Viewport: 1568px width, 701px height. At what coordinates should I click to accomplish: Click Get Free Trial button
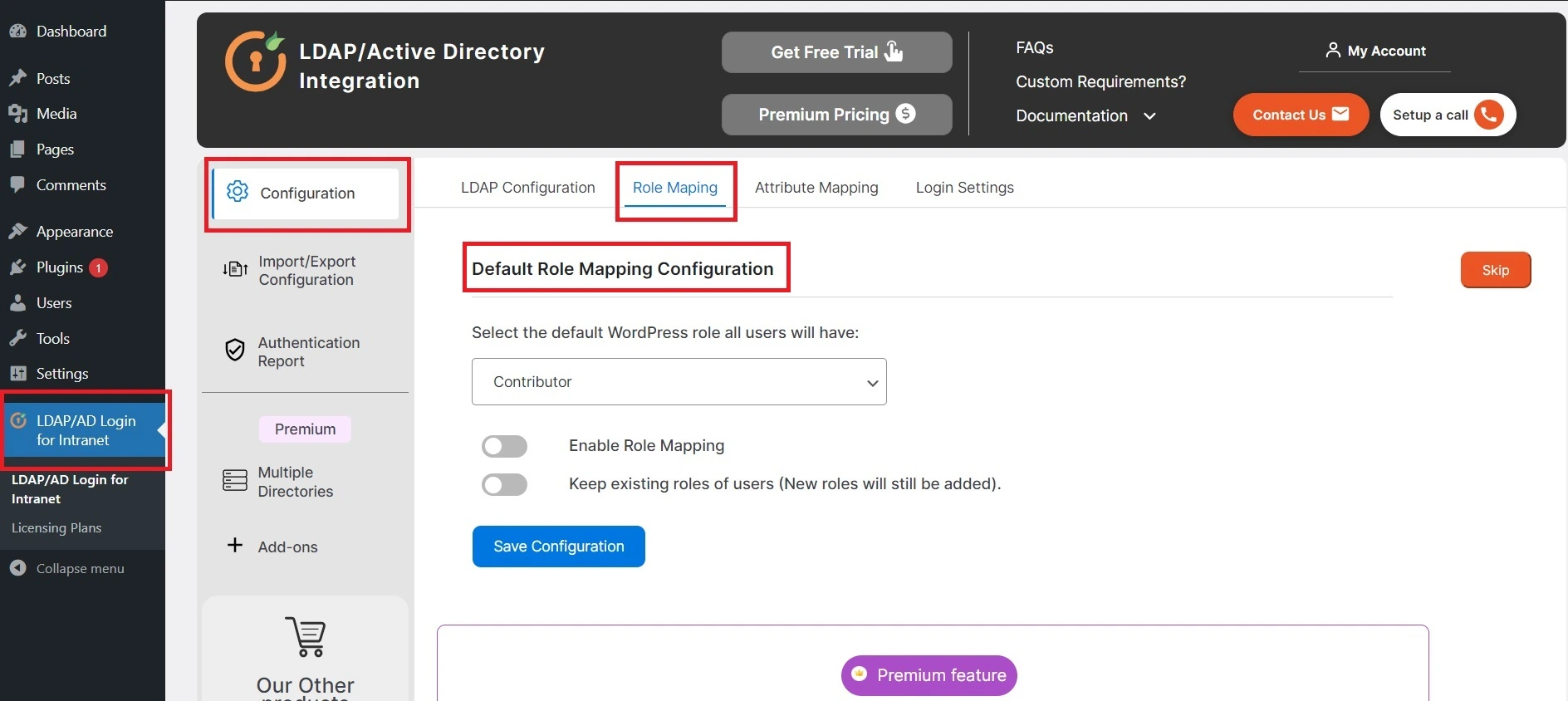pos(837,52)
